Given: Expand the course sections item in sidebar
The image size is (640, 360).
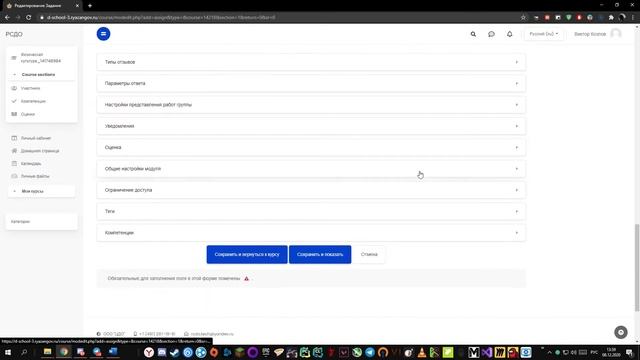Looking at the screenshot, I should click(x=41, y=74).
